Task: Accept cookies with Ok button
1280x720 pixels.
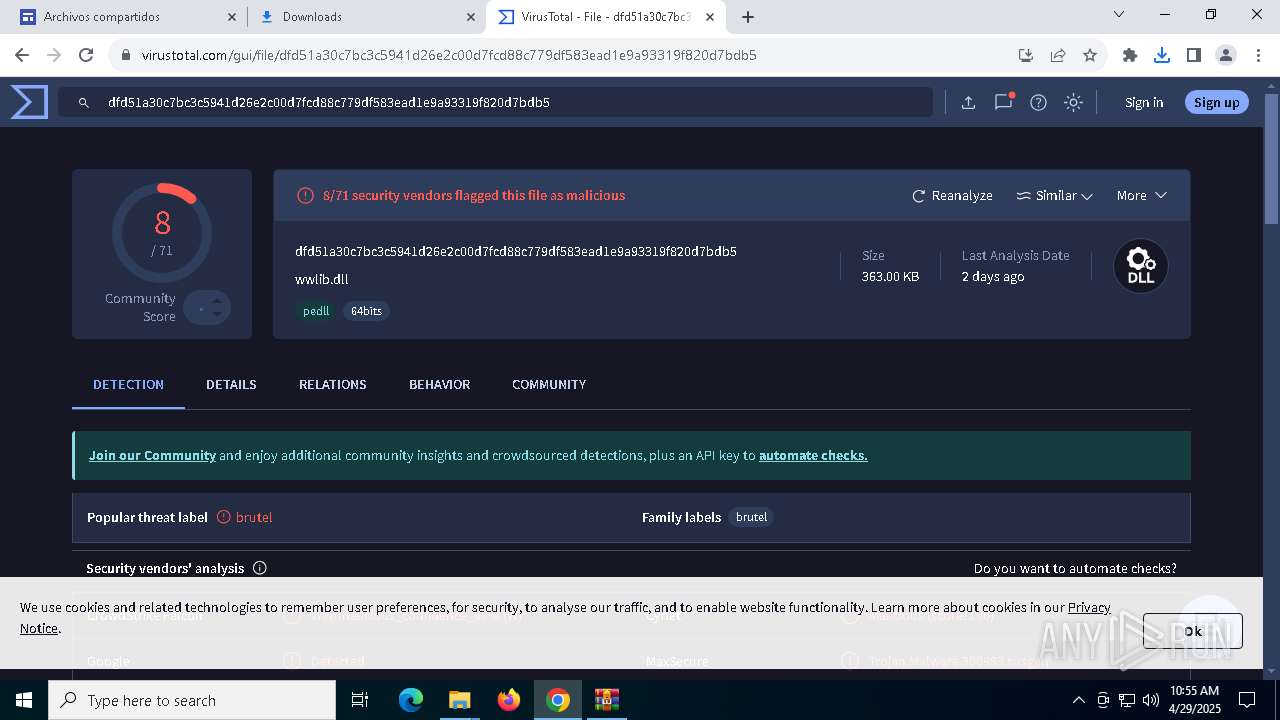Action: click(x=1192, y=631)
